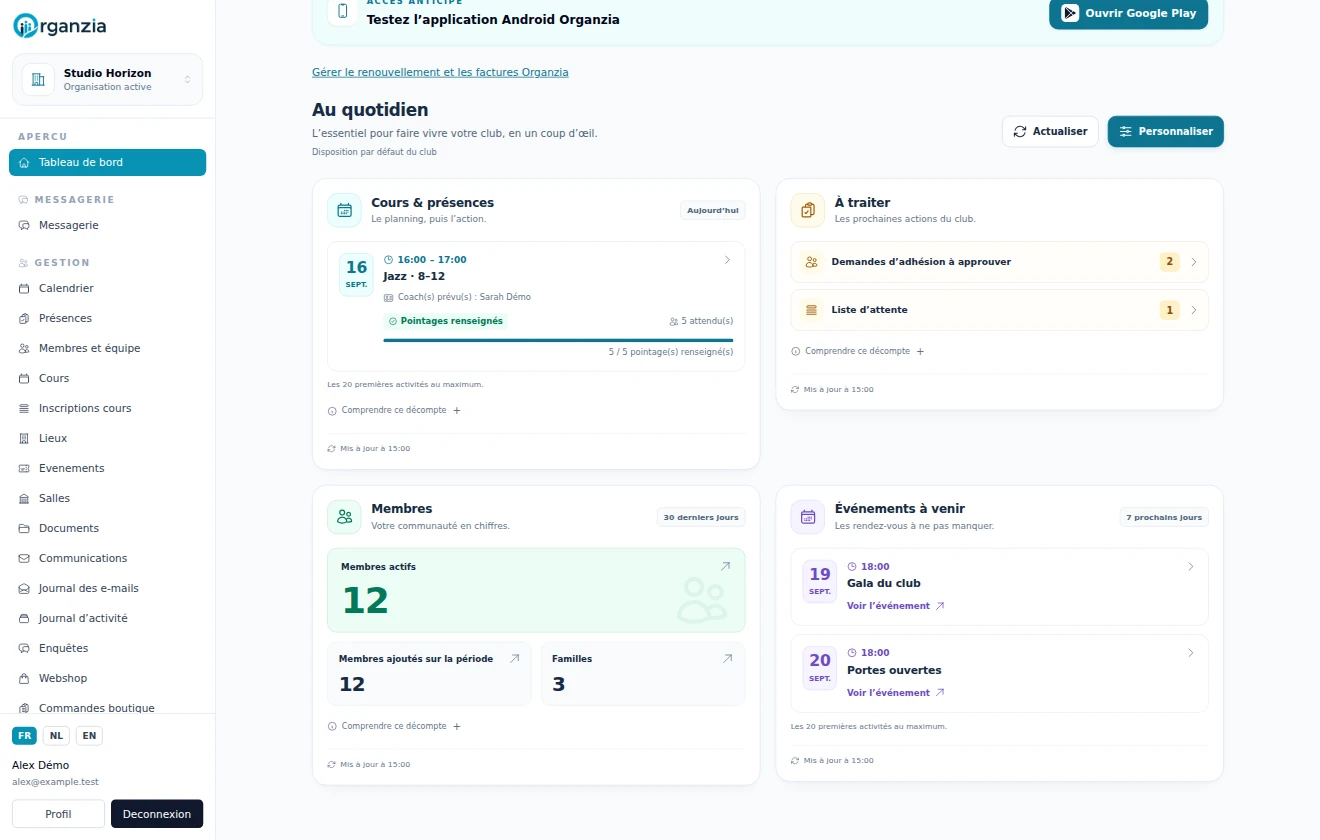Open Inscriptions cours menu item
Image resolution: width=1320 pixels, height=840 pixels.
tap(107, 408)
